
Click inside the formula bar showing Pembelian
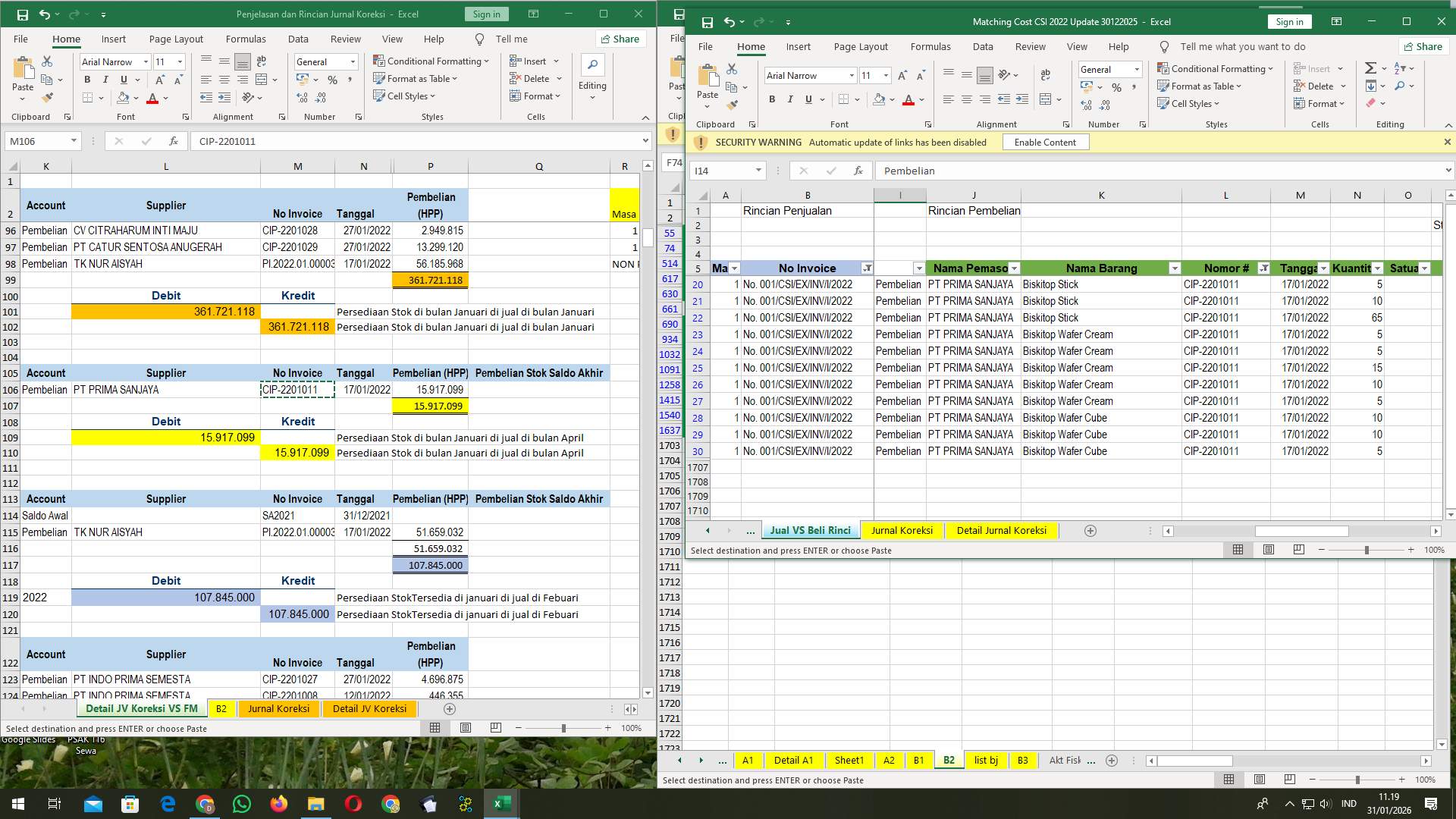tap(1062, 171)
